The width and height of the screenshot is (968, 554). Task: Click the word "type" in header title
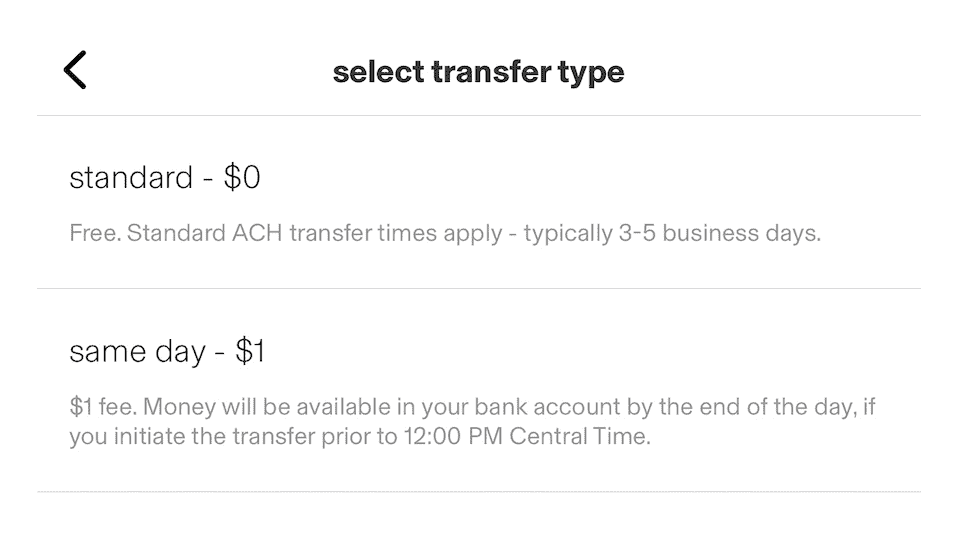click(x=594, y=72)
